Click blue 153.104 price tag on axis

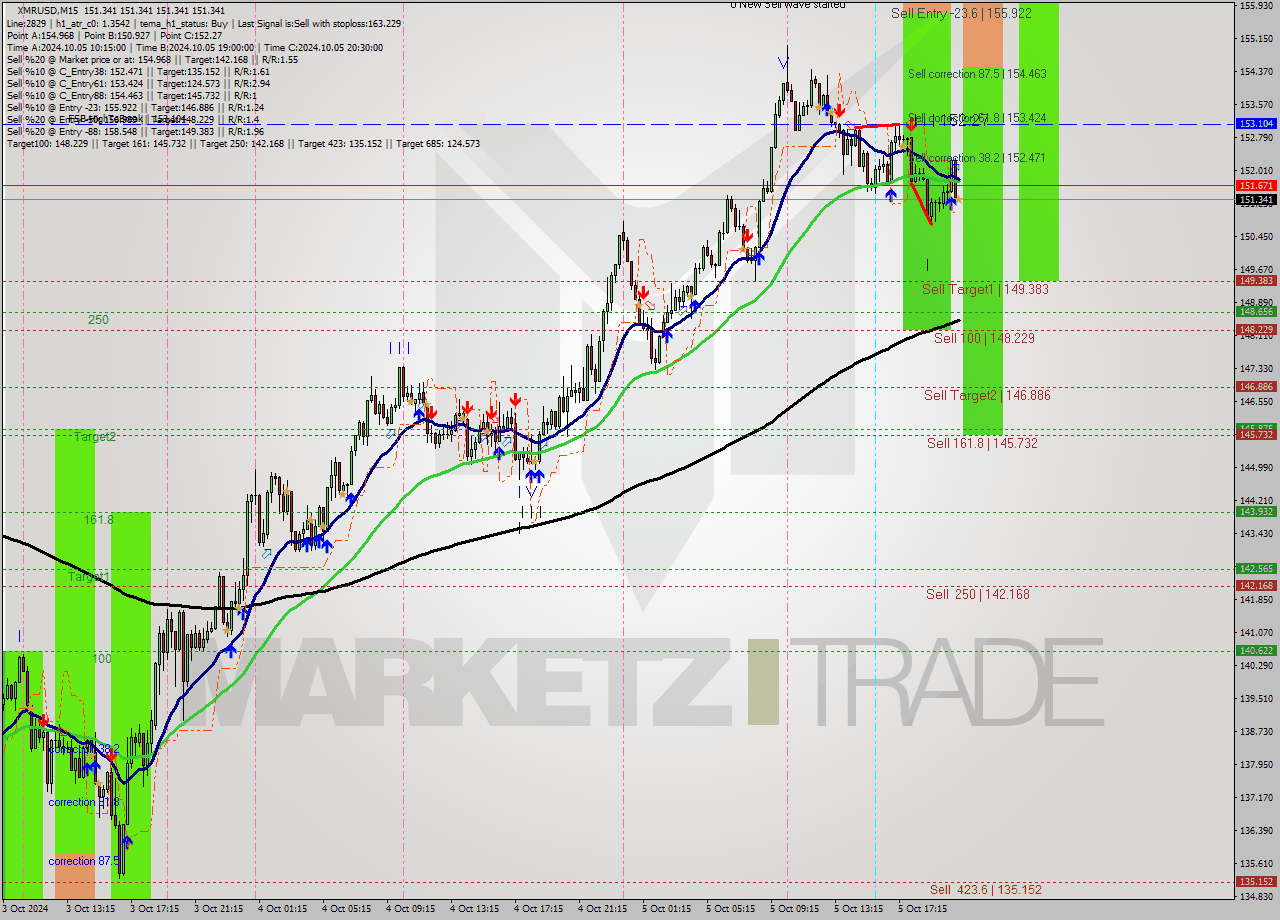tap(1256, 124)
